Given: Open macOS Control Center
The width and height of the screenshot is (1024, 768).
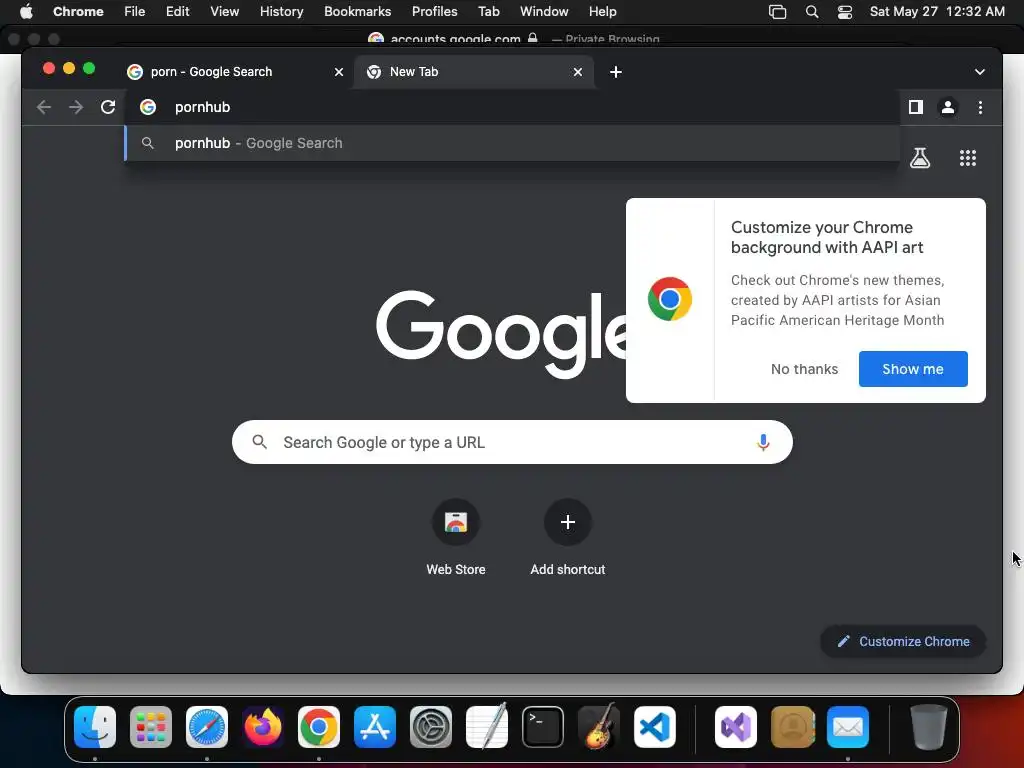Looking at the screenshot, I should click(x=844, y=12).
